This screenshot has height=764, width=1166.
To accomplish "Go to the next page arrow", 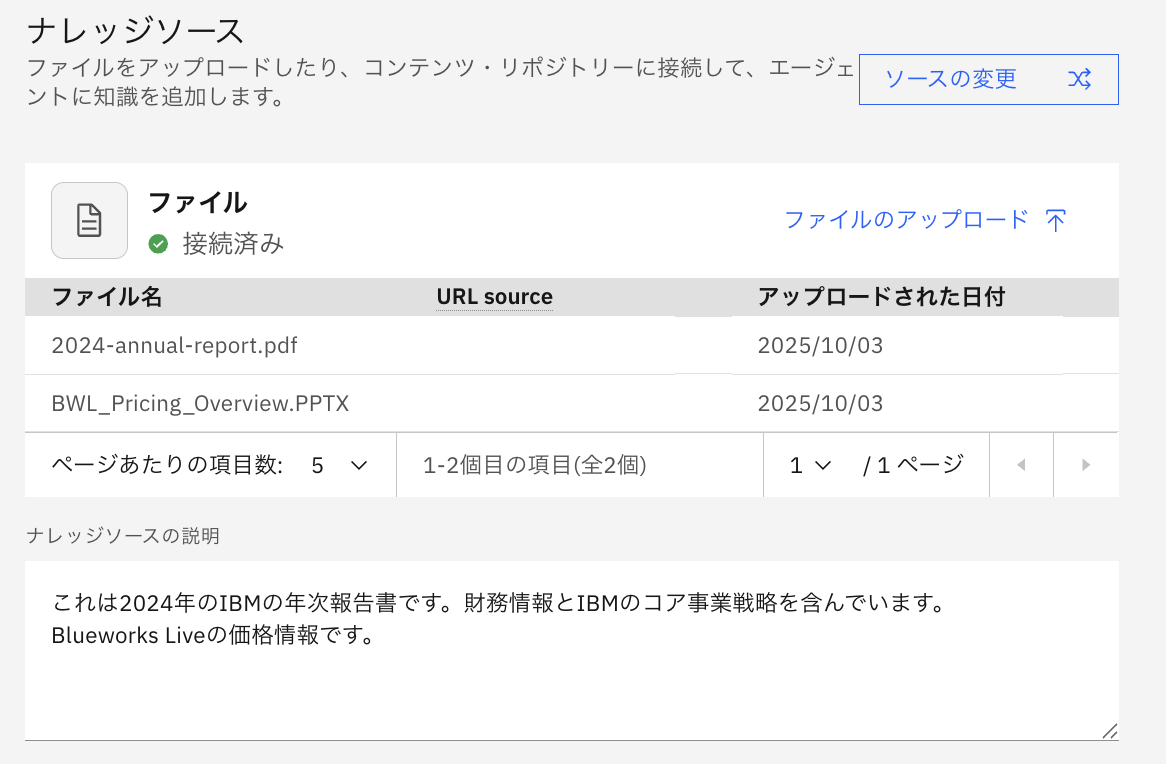I will (1086, 465).
